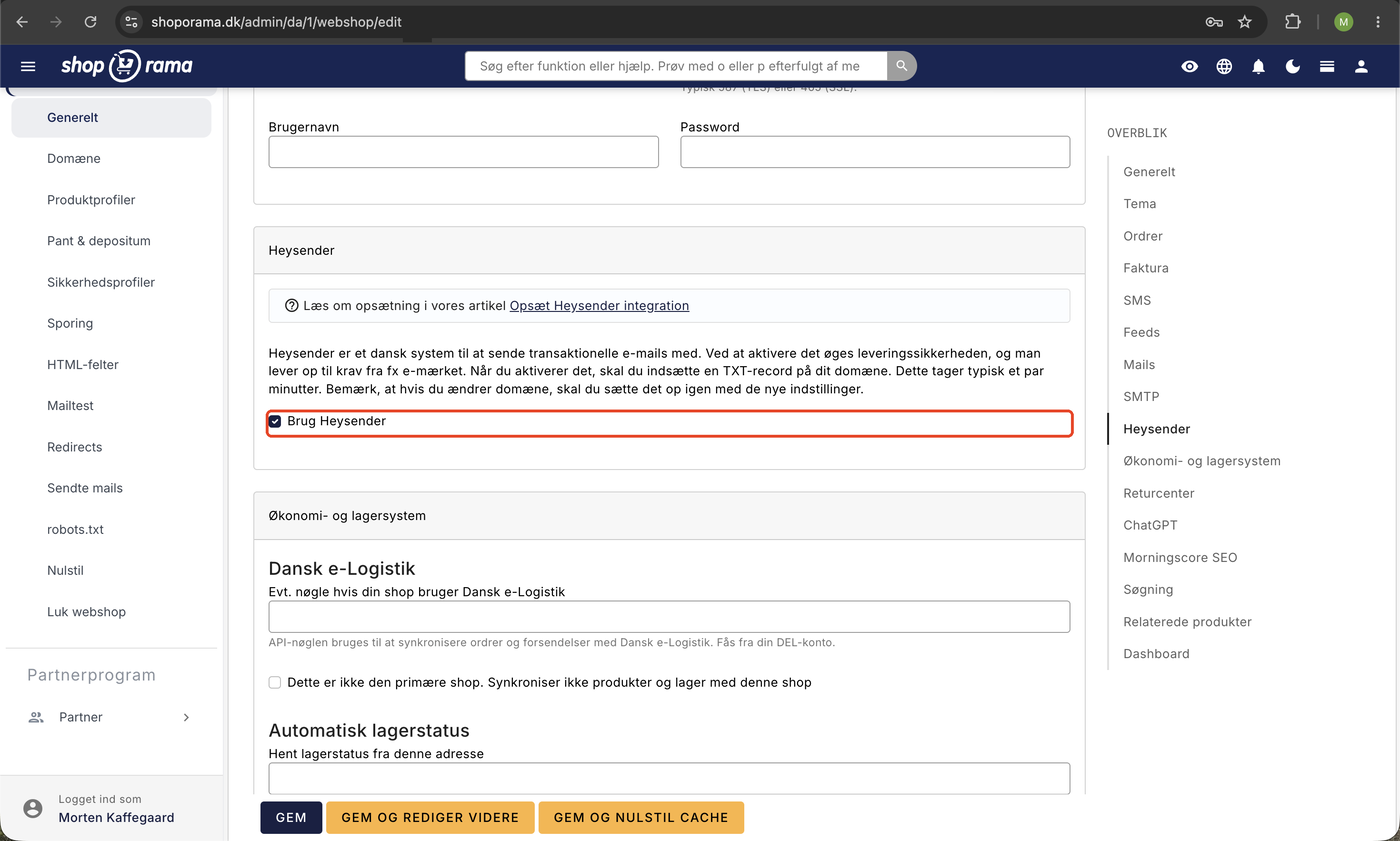Uncheck the Brug Heysender checkbox

[275, 421]
